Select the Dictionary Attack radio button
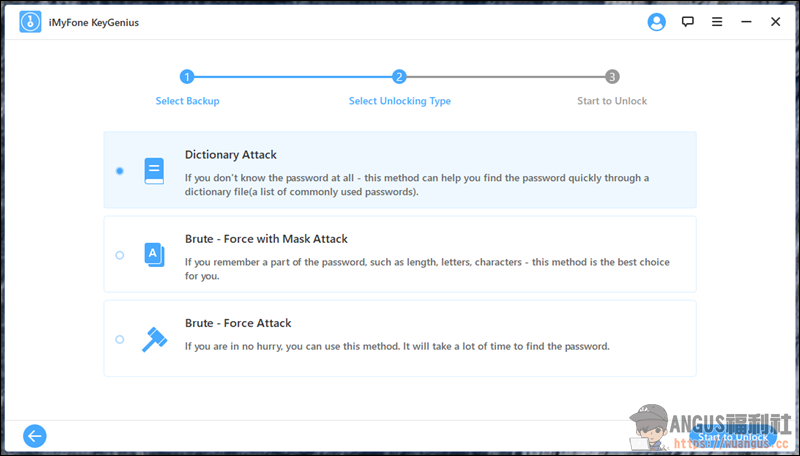The height and width of the screenshot is (456, 800). pos(120,171)
